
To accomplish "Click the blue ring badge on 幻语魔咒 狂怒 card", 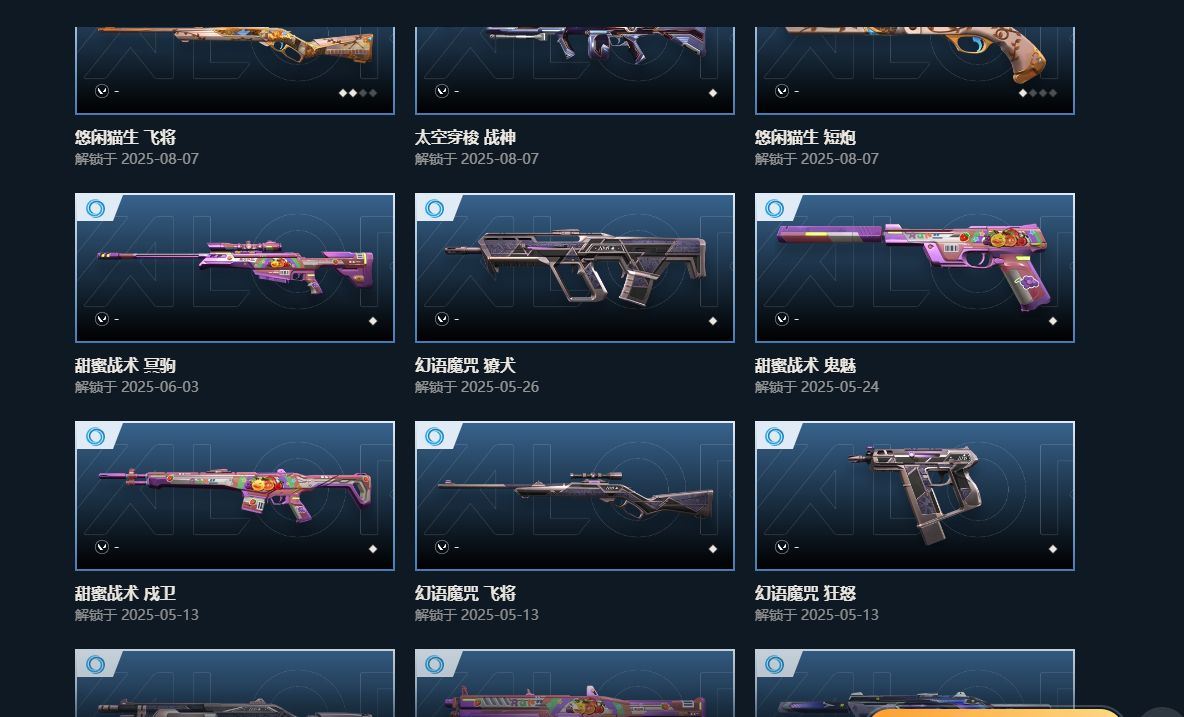I will click(775, 436).
